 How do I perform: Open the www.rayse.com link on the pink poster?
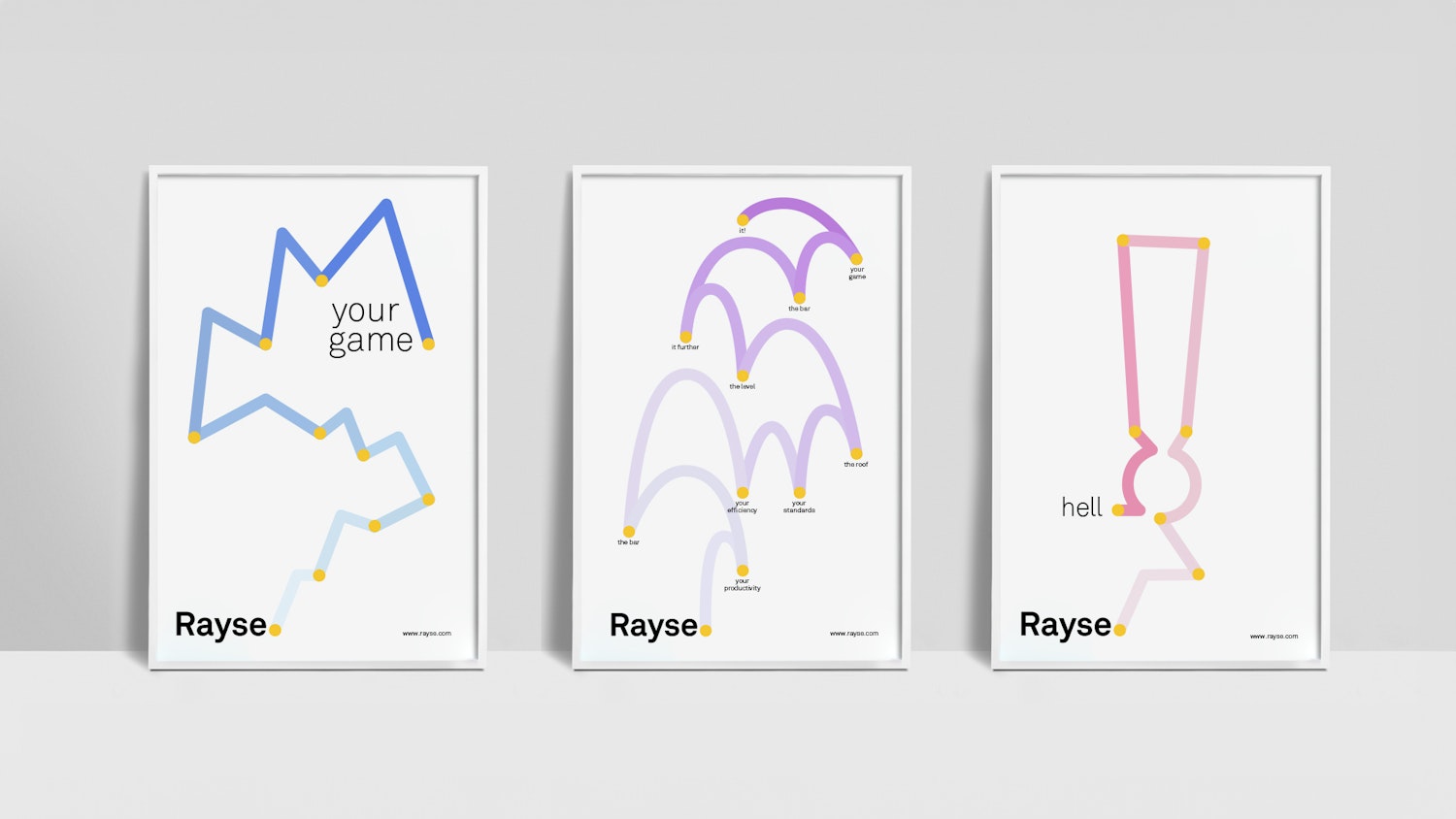click(x=1273, y=635)
